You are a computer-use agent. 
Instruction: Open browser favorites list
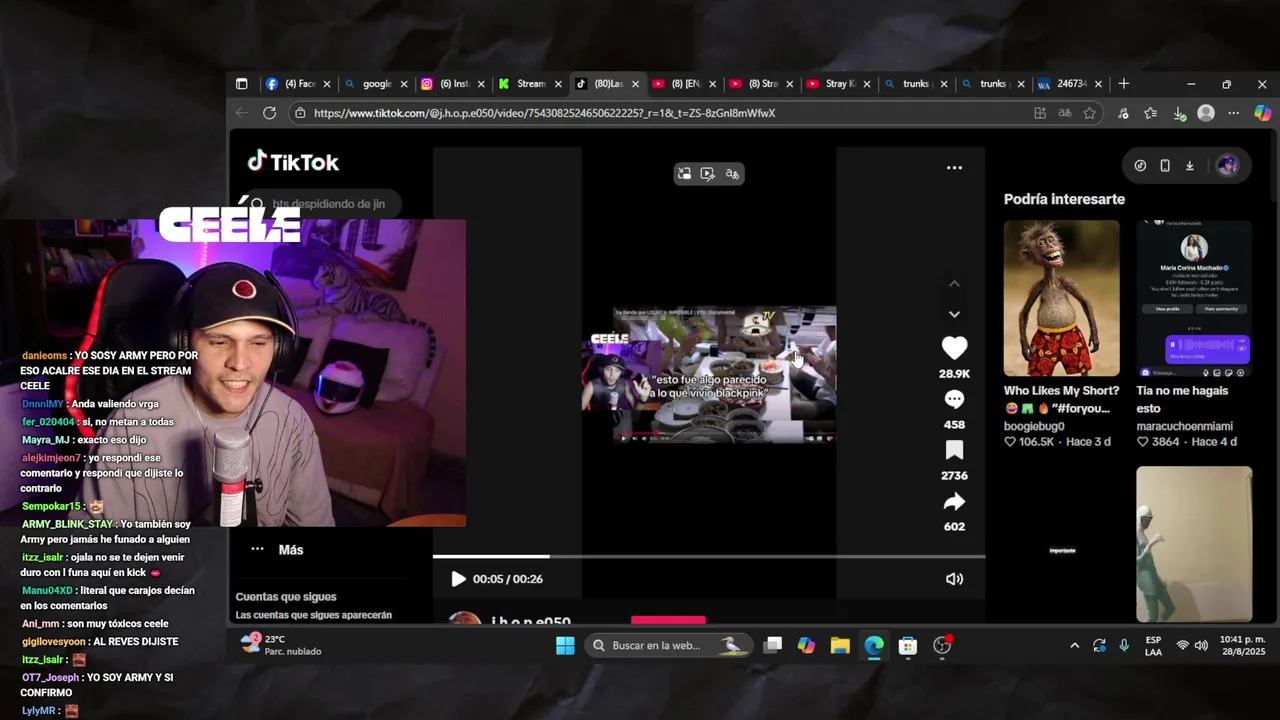[1150, 113]
